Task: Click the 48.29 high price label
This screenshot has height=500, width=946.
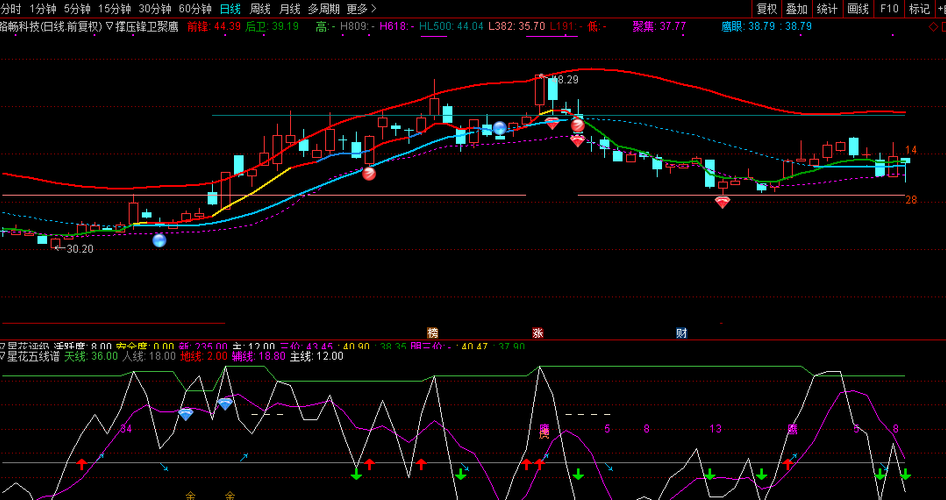Action: click(565, 79)
